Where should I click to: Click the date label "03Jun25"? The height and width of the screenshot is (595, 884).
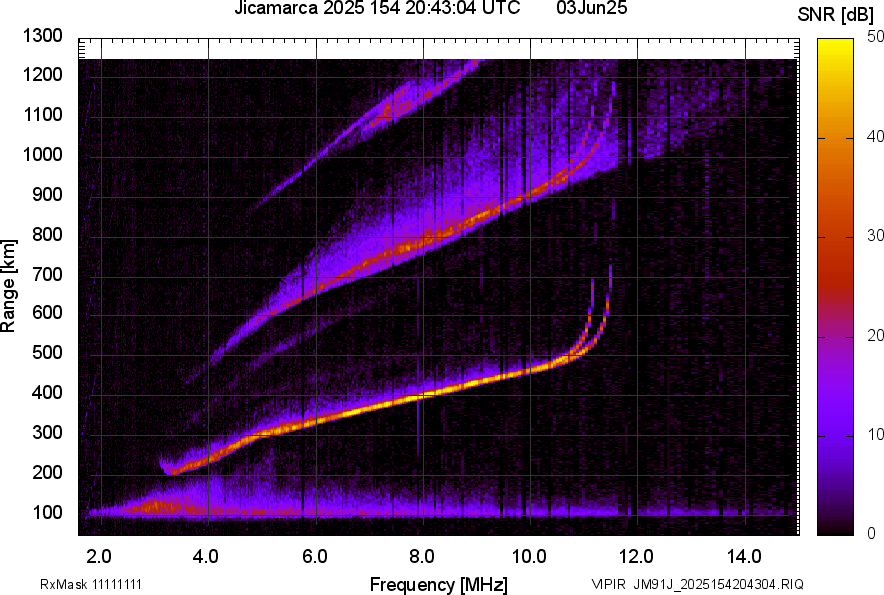coord(591,7)
